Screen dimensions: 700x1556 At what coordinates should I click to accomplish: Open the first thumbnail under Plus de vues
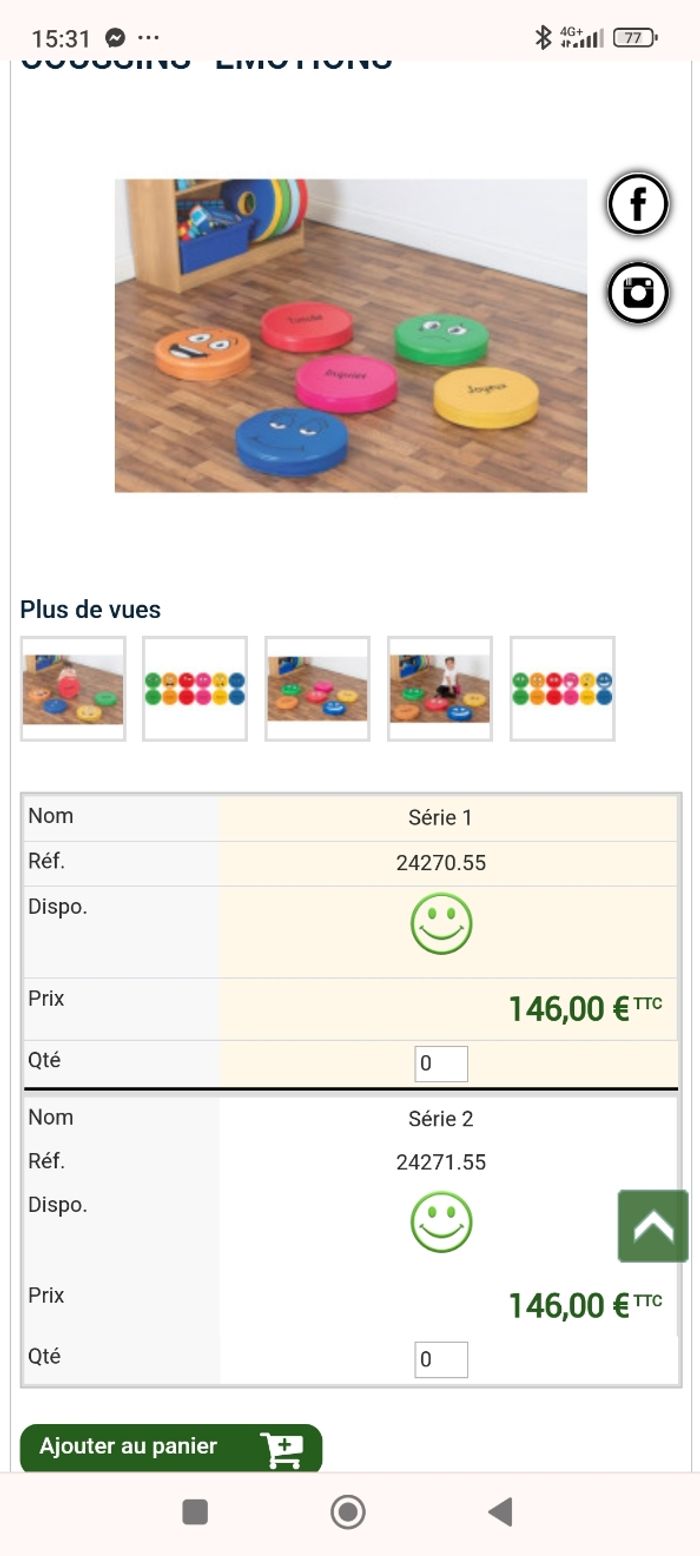coord(71,688)
